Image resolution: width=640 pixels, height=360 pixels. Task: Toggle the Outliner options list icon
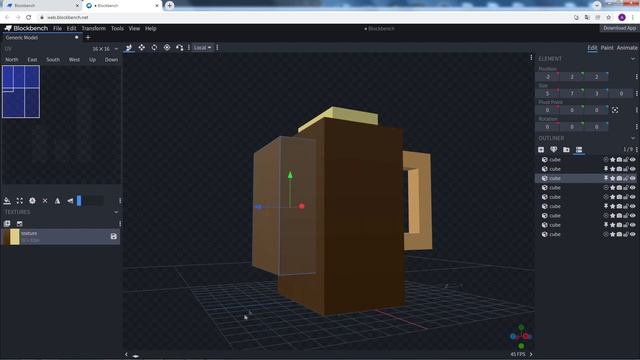point(579,150)
